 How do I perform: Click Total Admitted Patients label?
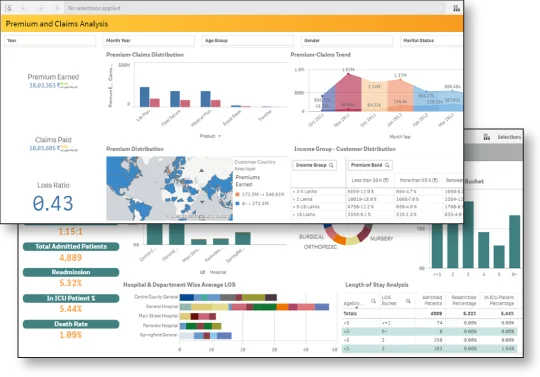(71, 247)
